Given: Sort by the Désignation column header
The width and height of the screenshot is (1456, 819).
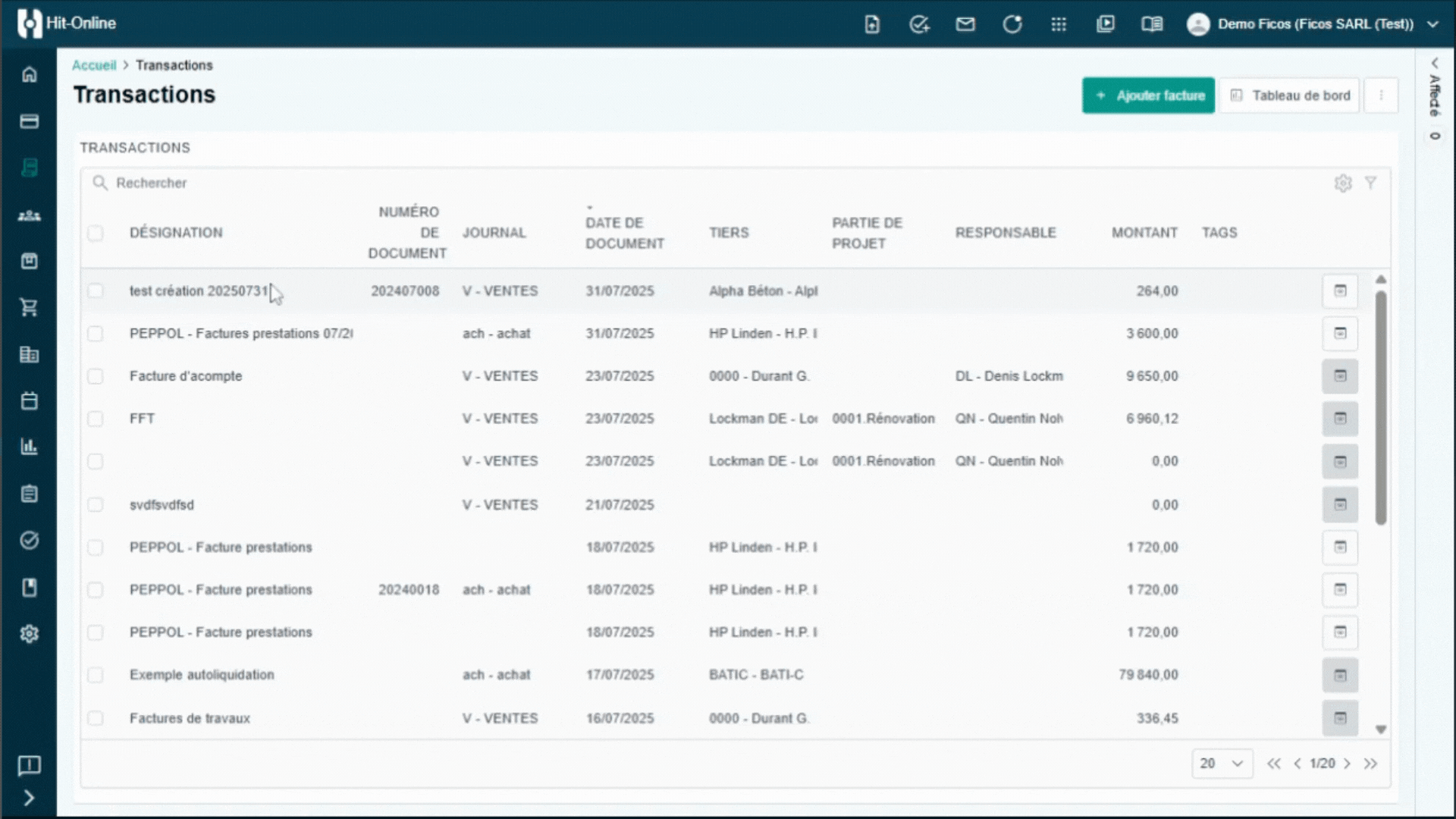Looking at the screenshot, I should pyautogui.click(x=176, y=233).
